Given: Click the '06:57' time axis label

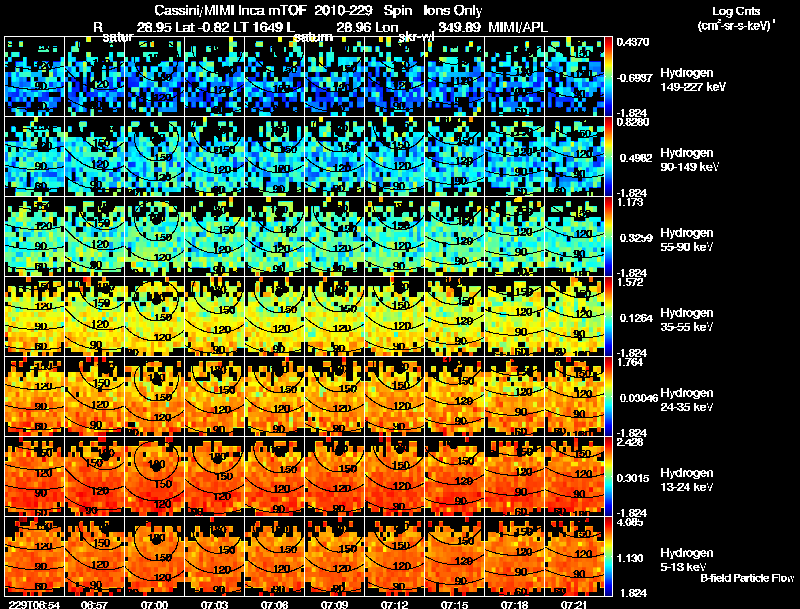Looking at the screenshot, I should (94, 604).
